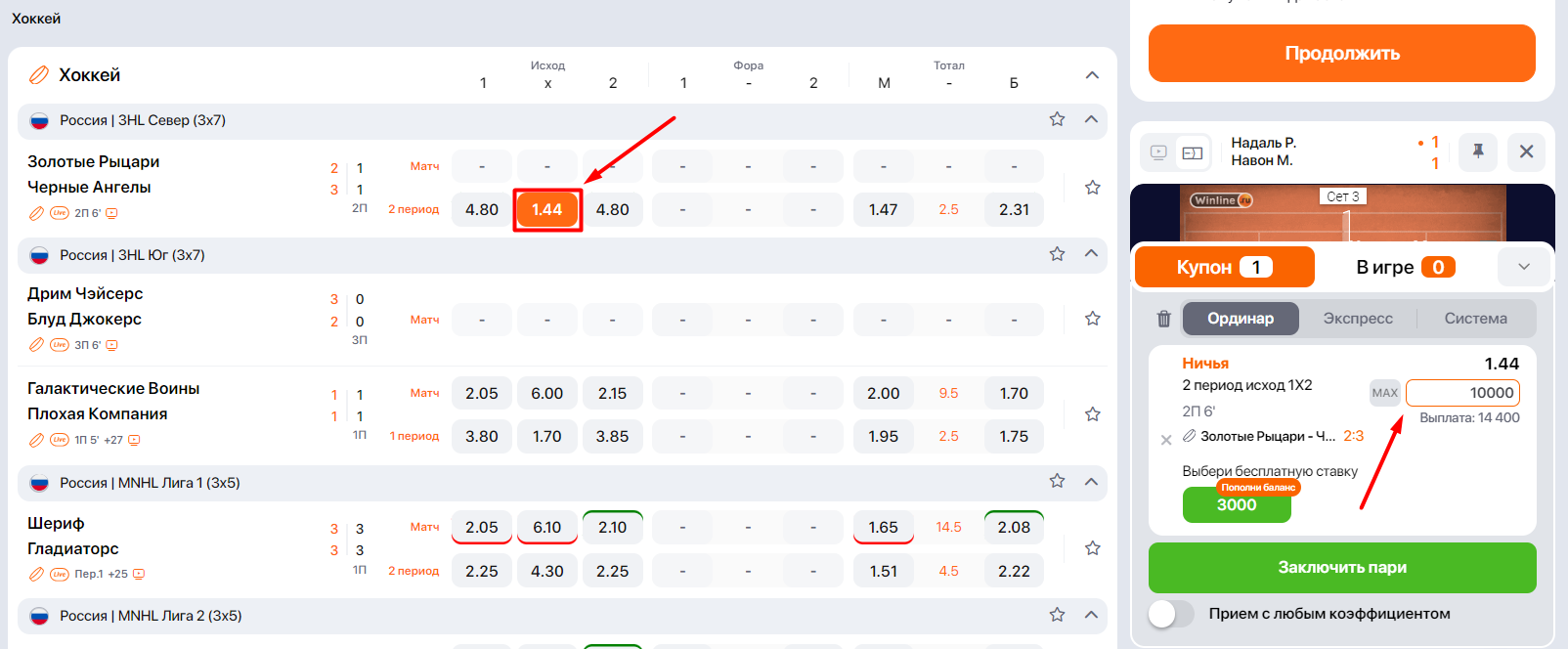Remove the Ничья bet from coupon
This screenshot has width=1568, height=649.
1165,440
